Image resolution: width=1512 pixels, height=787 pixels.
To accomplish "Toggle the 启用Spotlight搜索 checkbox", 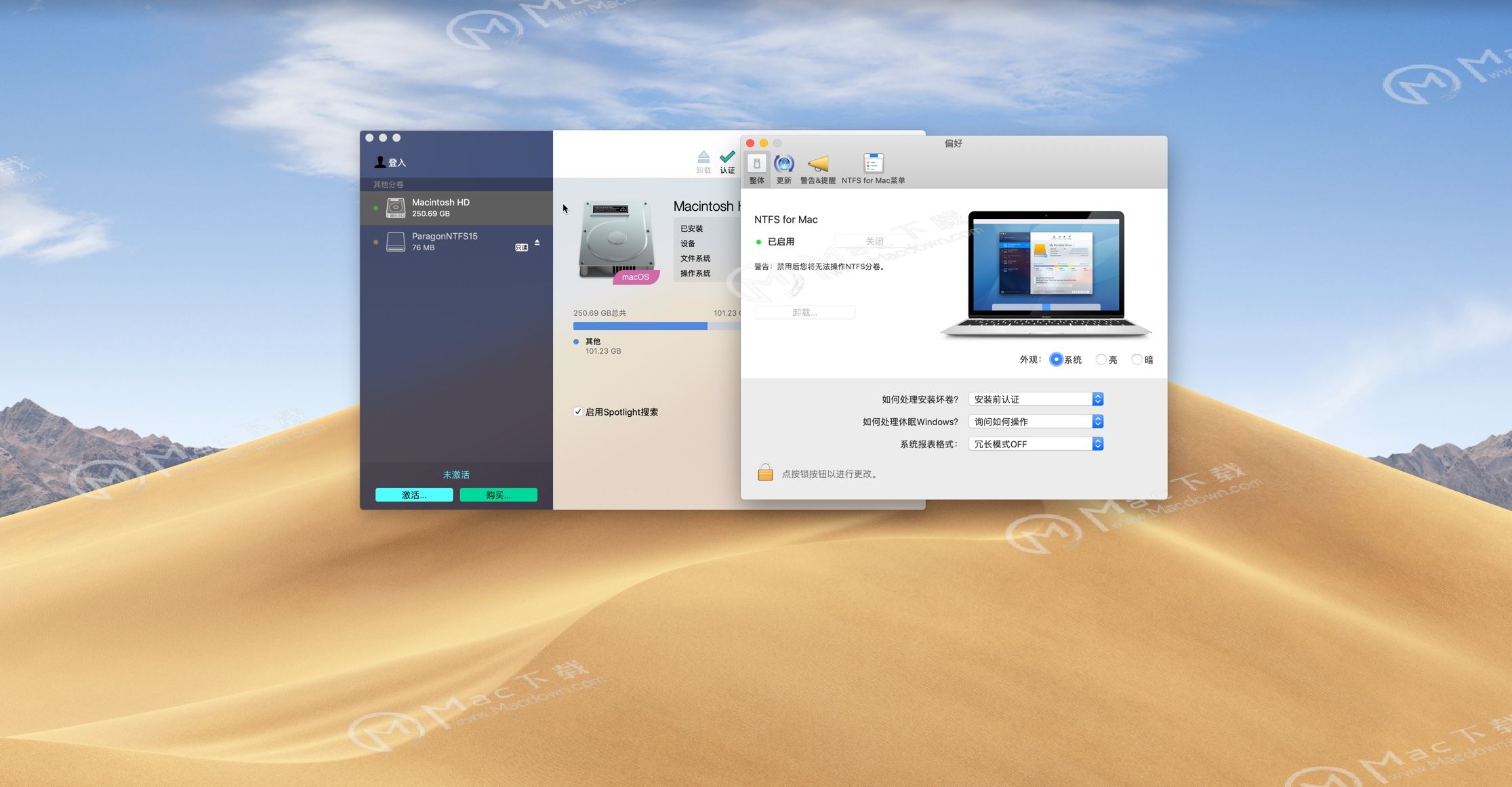I will (x=578, y=411).
